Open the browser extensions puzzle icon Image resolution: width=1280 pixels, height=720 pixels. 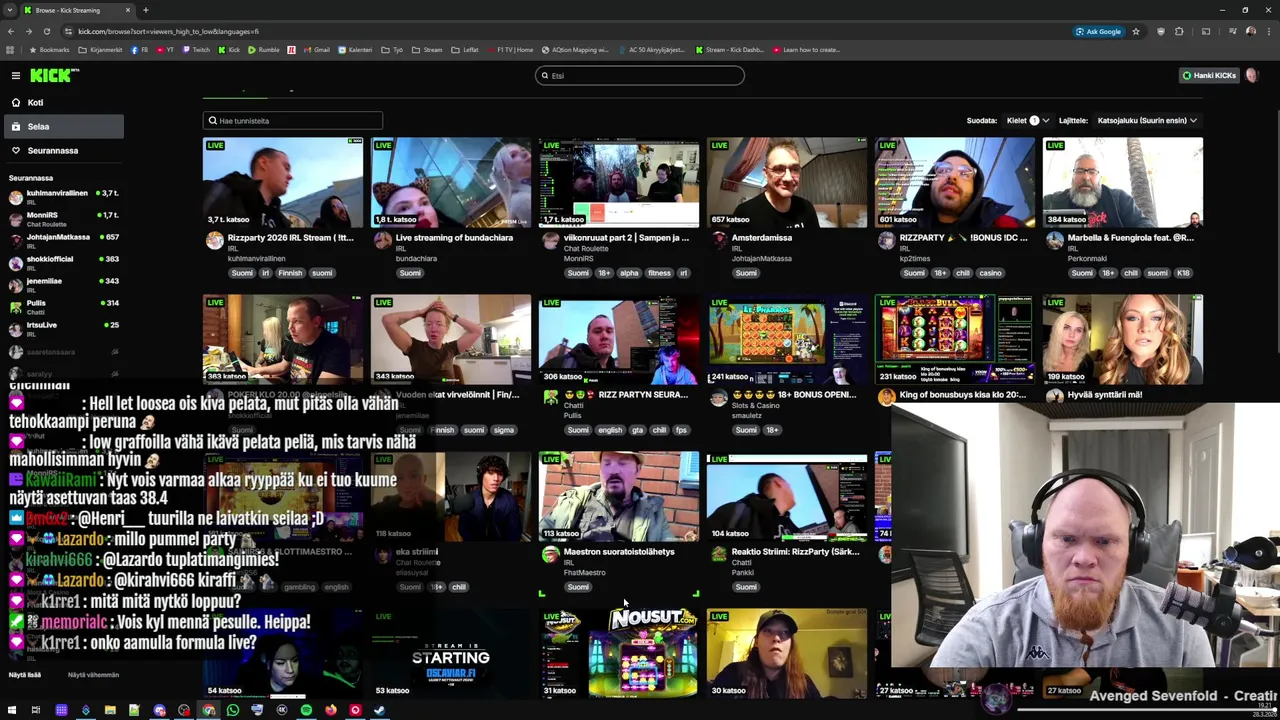pos(1179,31)
